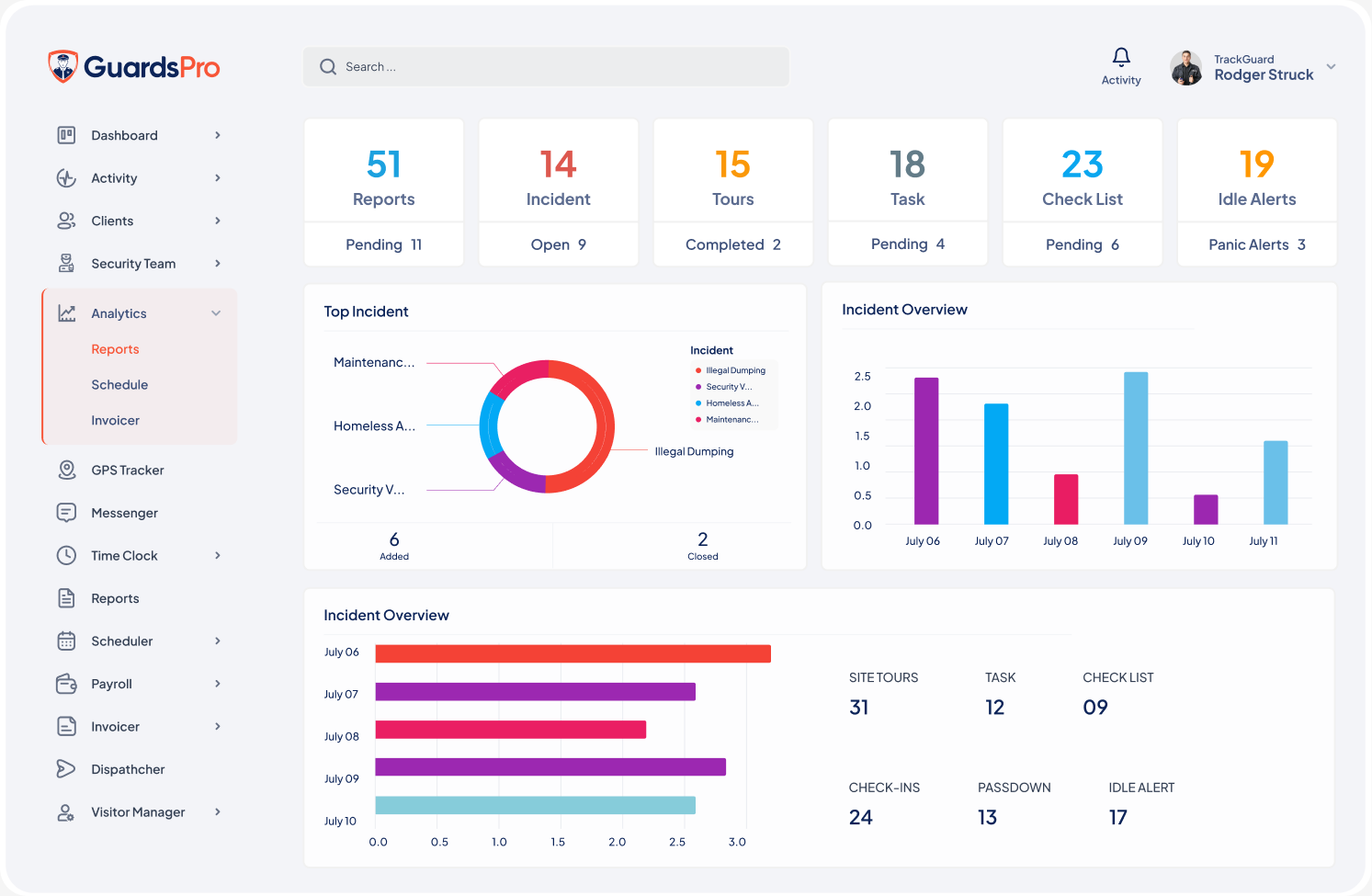Open the Rodger Struck profile dropdown
The width and height of the screenshot is (1372, 896).
coord(1331,67)
